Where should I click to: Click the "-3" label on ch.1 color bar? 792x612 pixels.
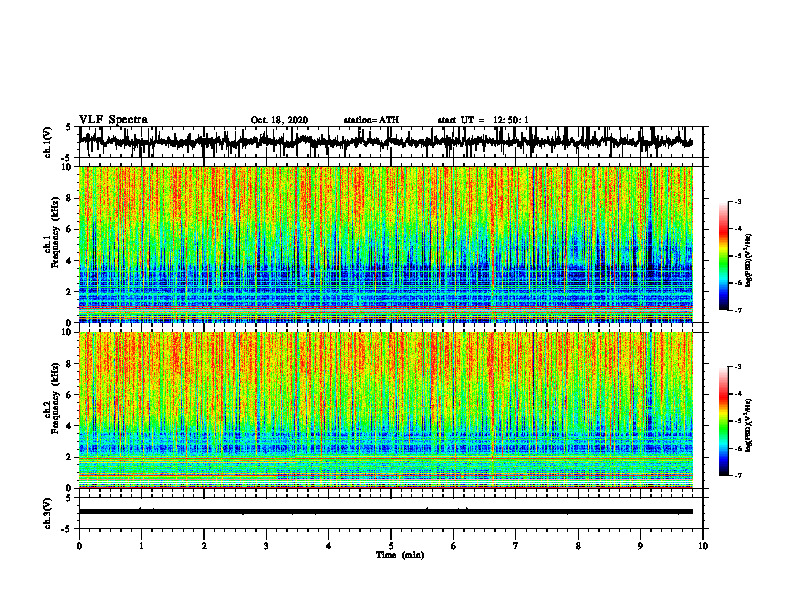tap(737, 201)
